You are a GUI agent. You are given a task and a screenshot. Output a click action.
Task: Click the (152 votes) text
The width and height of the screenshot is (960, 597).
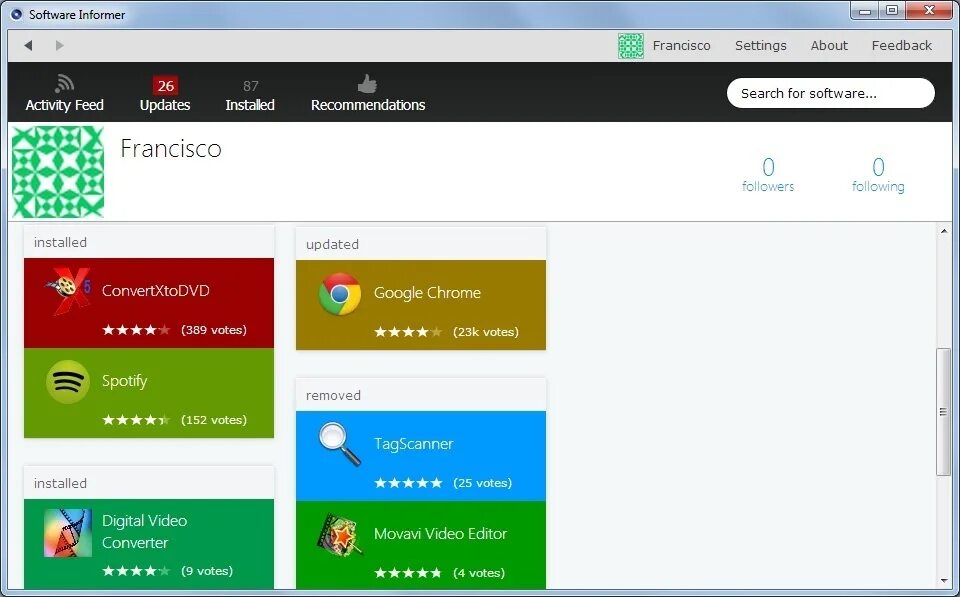(x=214, y=420)
